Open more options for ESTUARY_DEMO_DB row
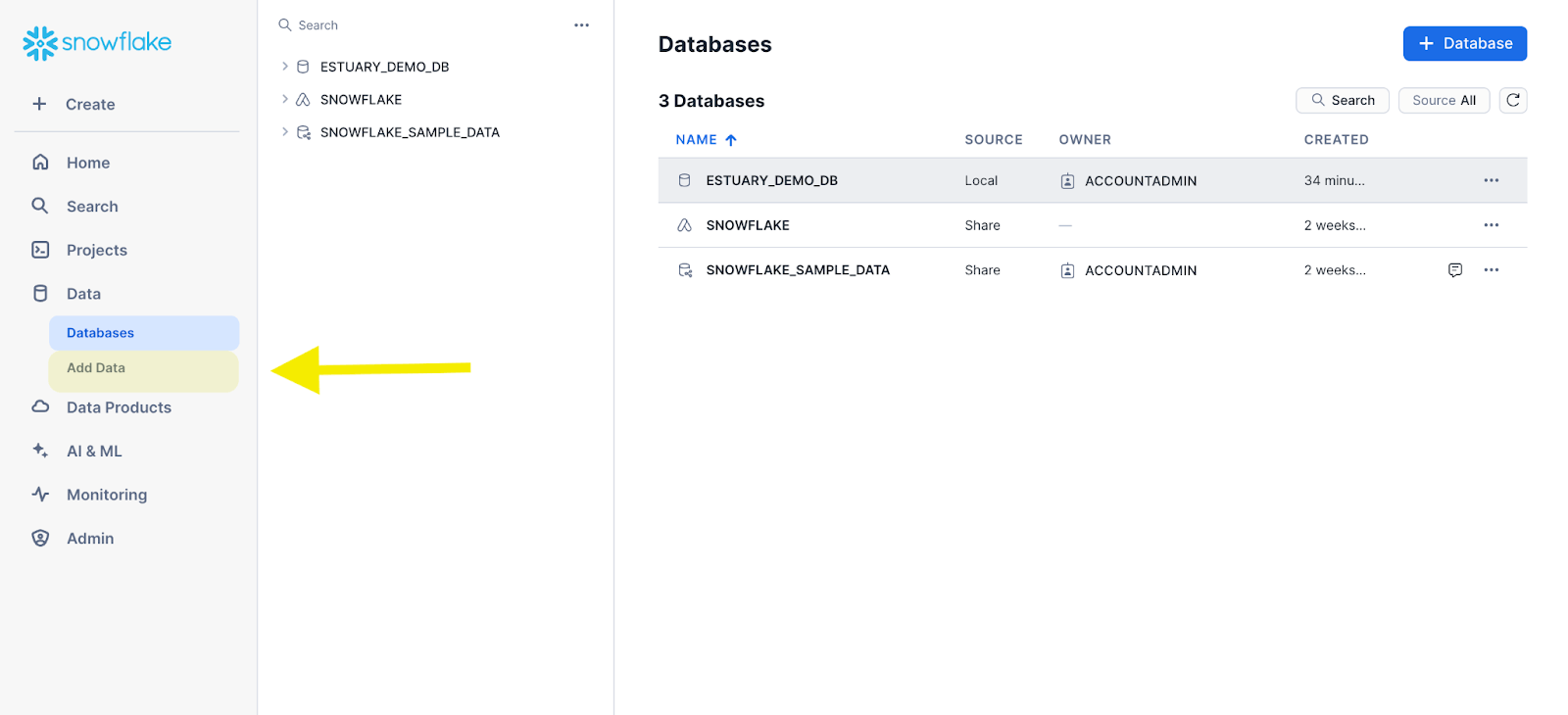This screenshot has width=1568, height=715. point(1492,180)
